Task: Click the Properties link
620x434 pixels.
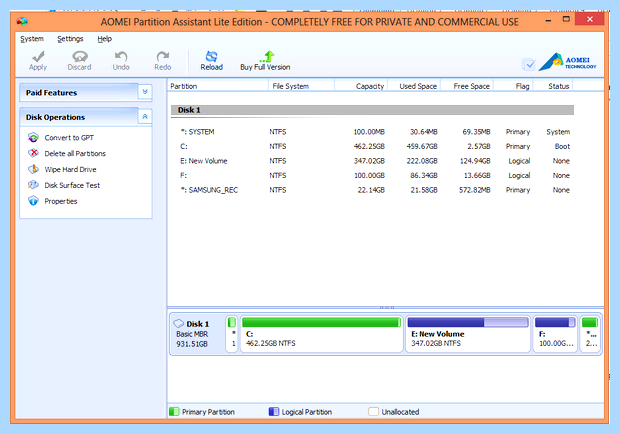Action: click(x=61, y=201)
